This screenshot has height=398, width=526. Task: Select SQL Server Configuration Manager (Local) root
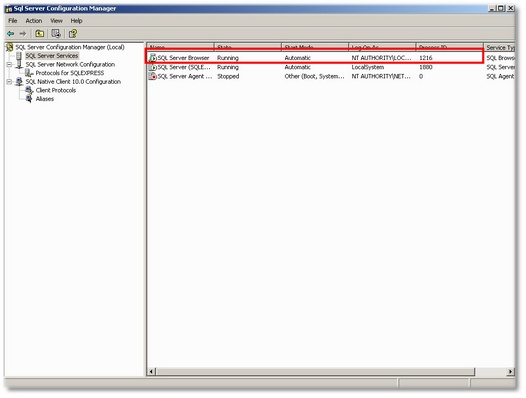(x=70, y=47)
